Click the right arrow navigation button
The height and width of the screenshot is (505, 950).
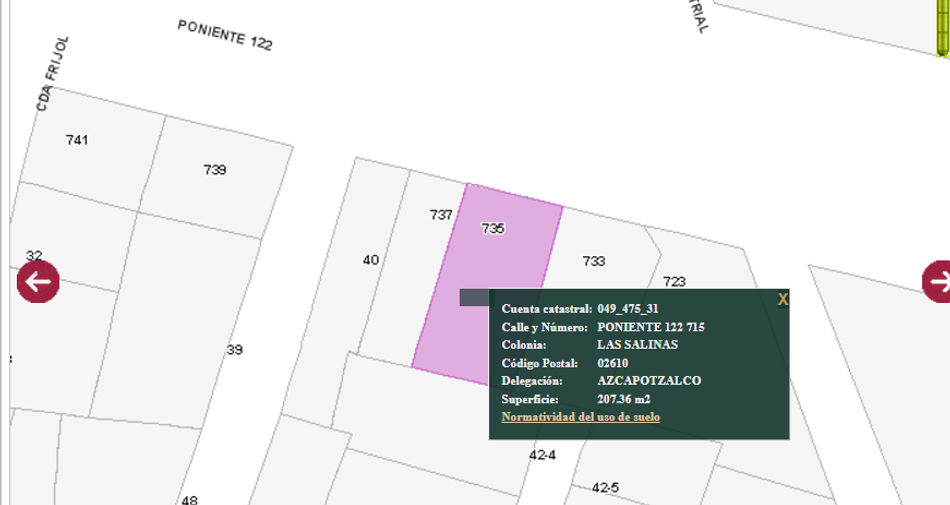point(937,282)
